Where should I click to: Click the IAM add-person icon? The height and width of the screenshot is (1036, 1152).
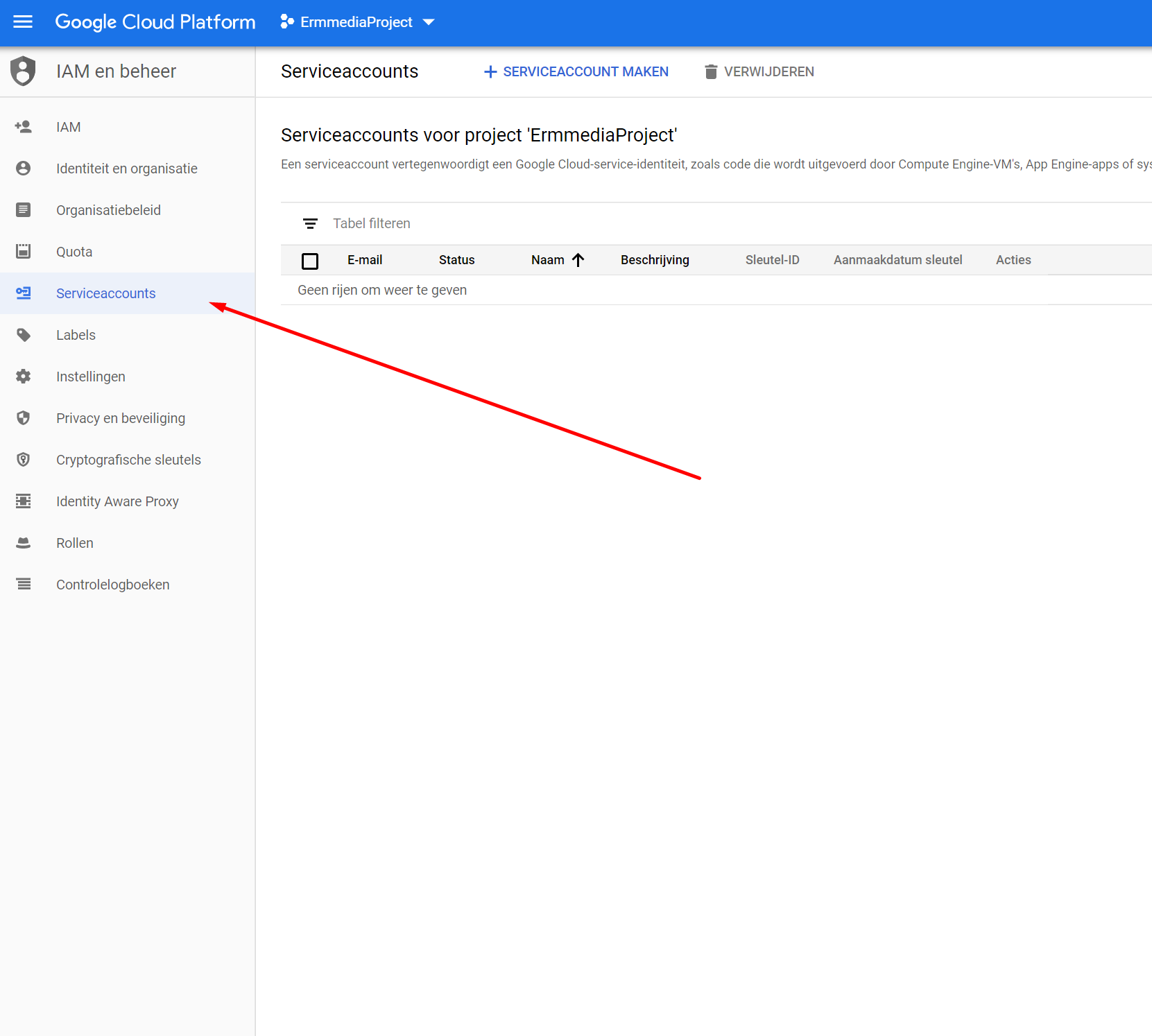click(23, 127)
